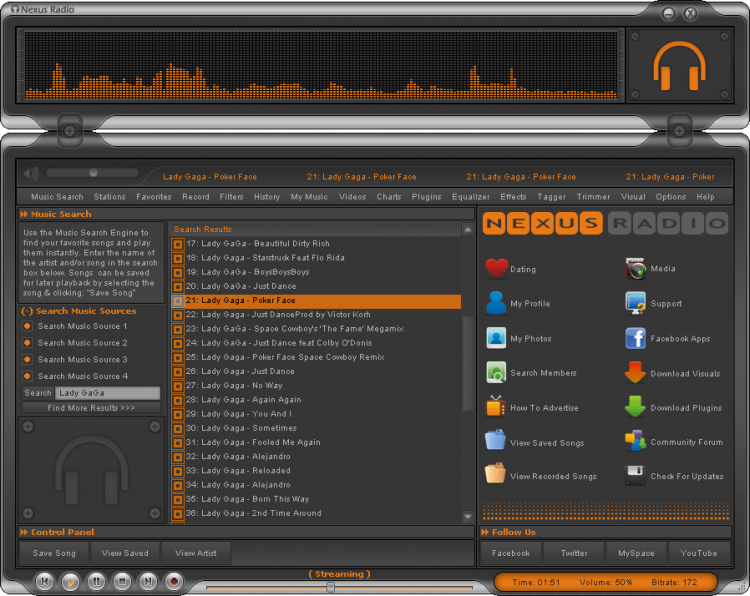Click the play box beside Starstruck Feat Flo Rida
This screenshot has height=596, width=750.
[x=178, y=258]
